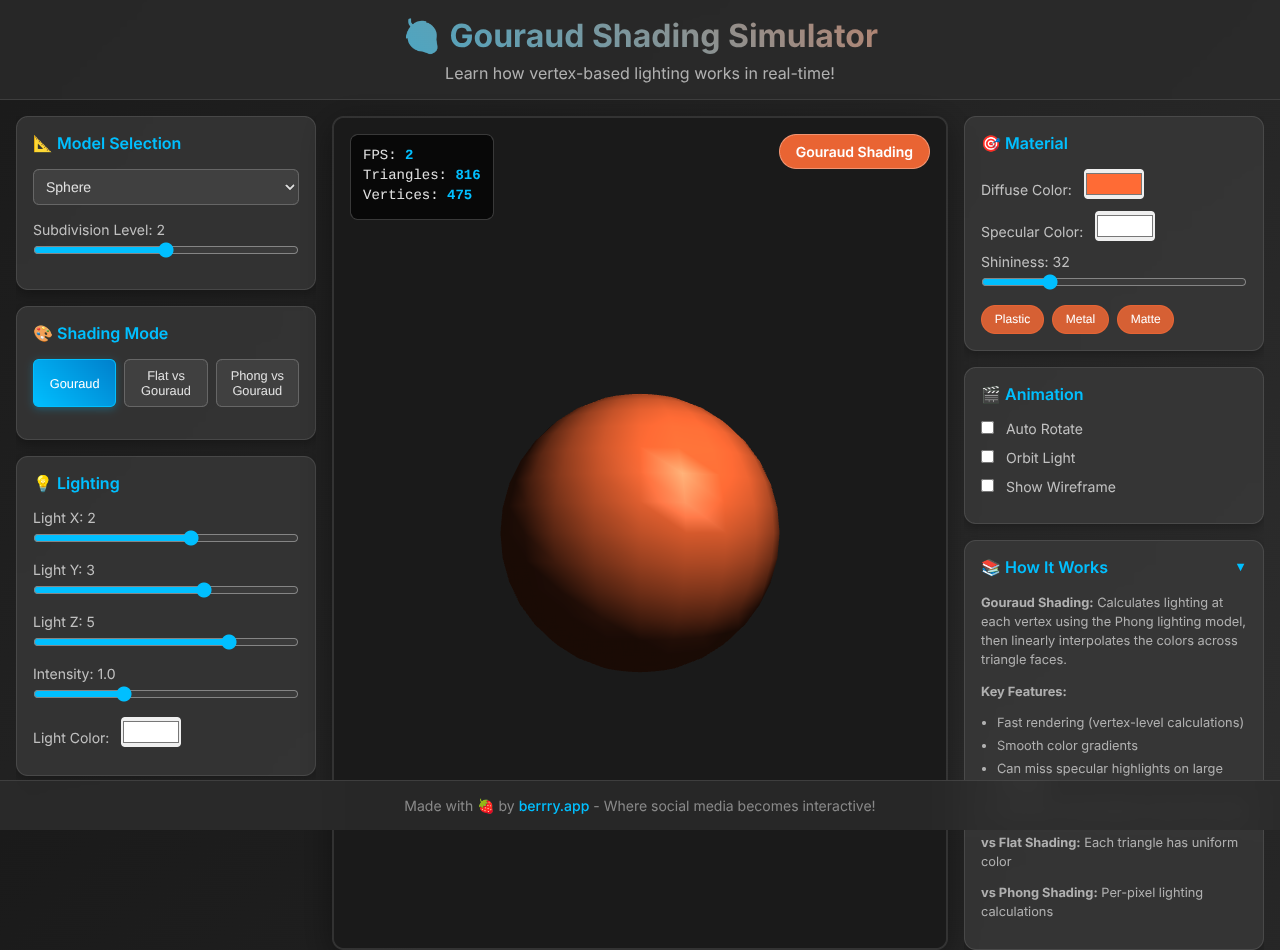Apply the Metal material preset
This screenshot has height=950, width=1280.
pos(1080,319)
